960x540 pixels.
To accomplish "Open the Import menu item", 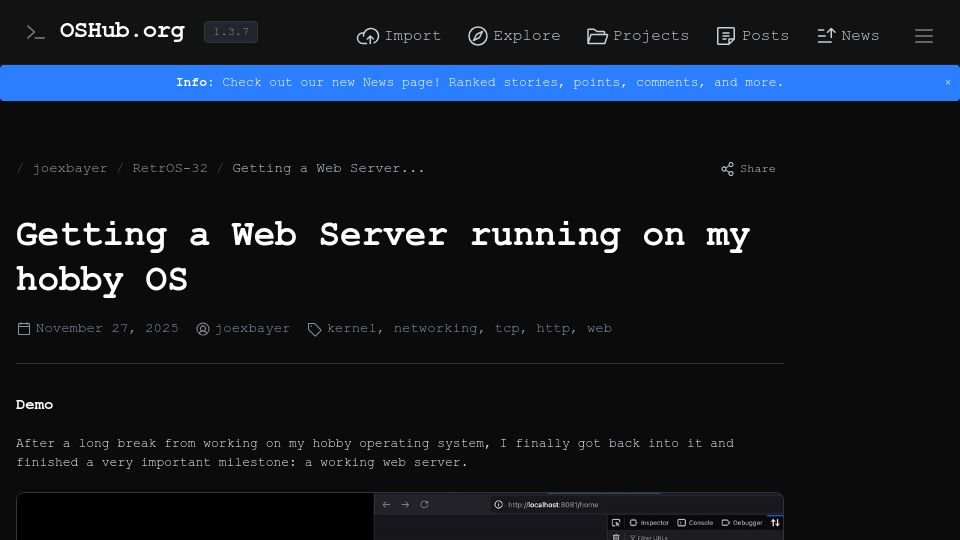I will click(399, 36).
